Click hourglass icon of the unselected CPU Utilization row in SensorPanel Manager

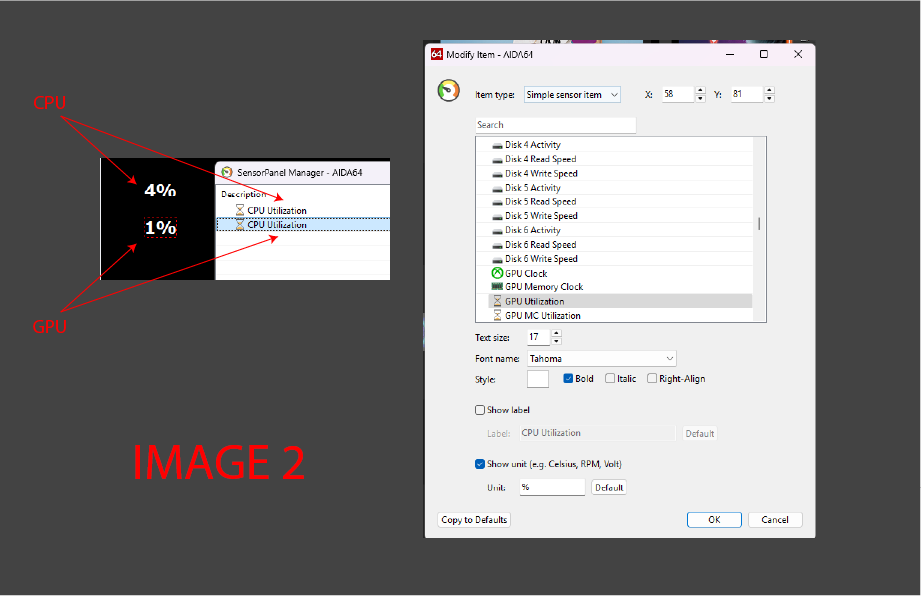240,210
